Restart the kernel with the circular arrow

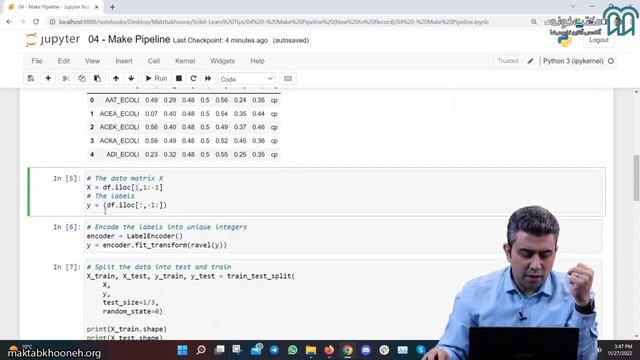(193, 78)
